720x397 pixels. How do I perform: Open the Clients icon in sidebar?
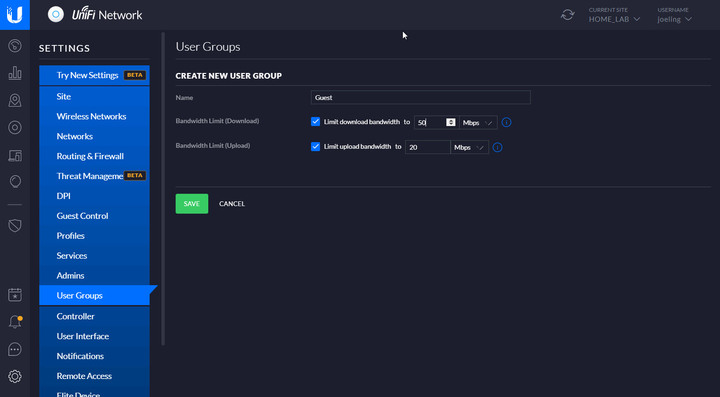tap(15, 155)
